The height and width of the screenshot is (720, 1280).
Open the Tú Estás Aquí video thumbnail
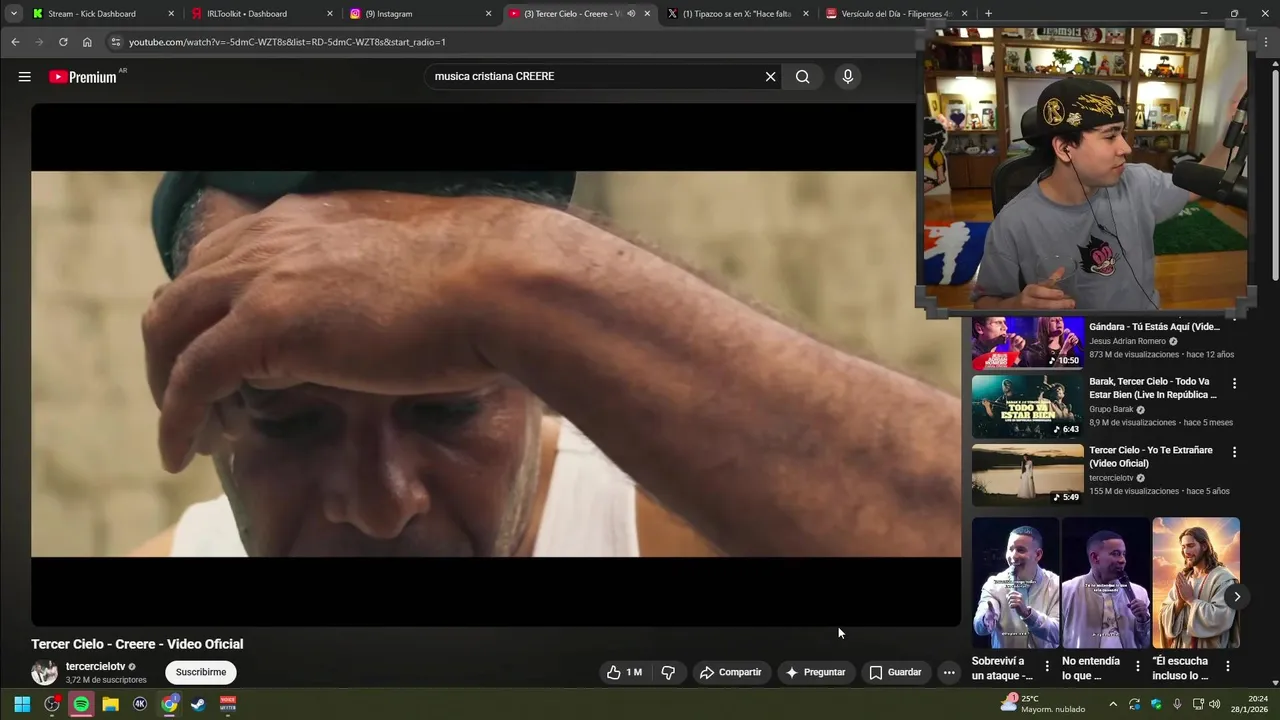tap(1027, 343)
